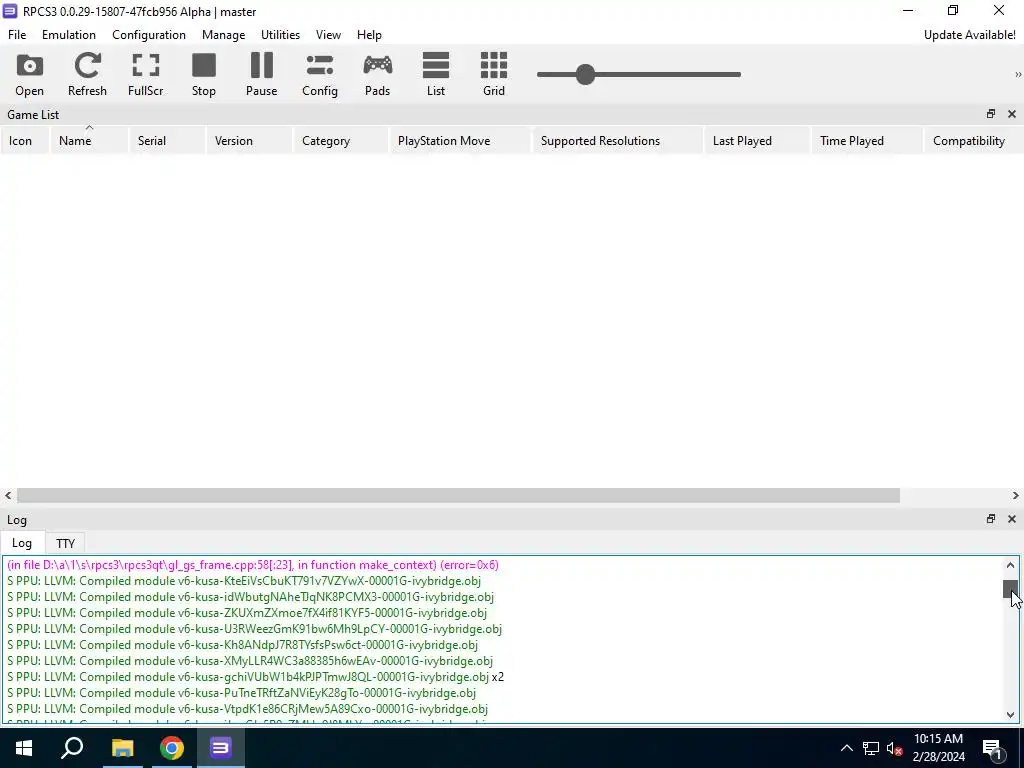Click the icon size slider handle
1024x768 pixels.
tap(585, 74)
